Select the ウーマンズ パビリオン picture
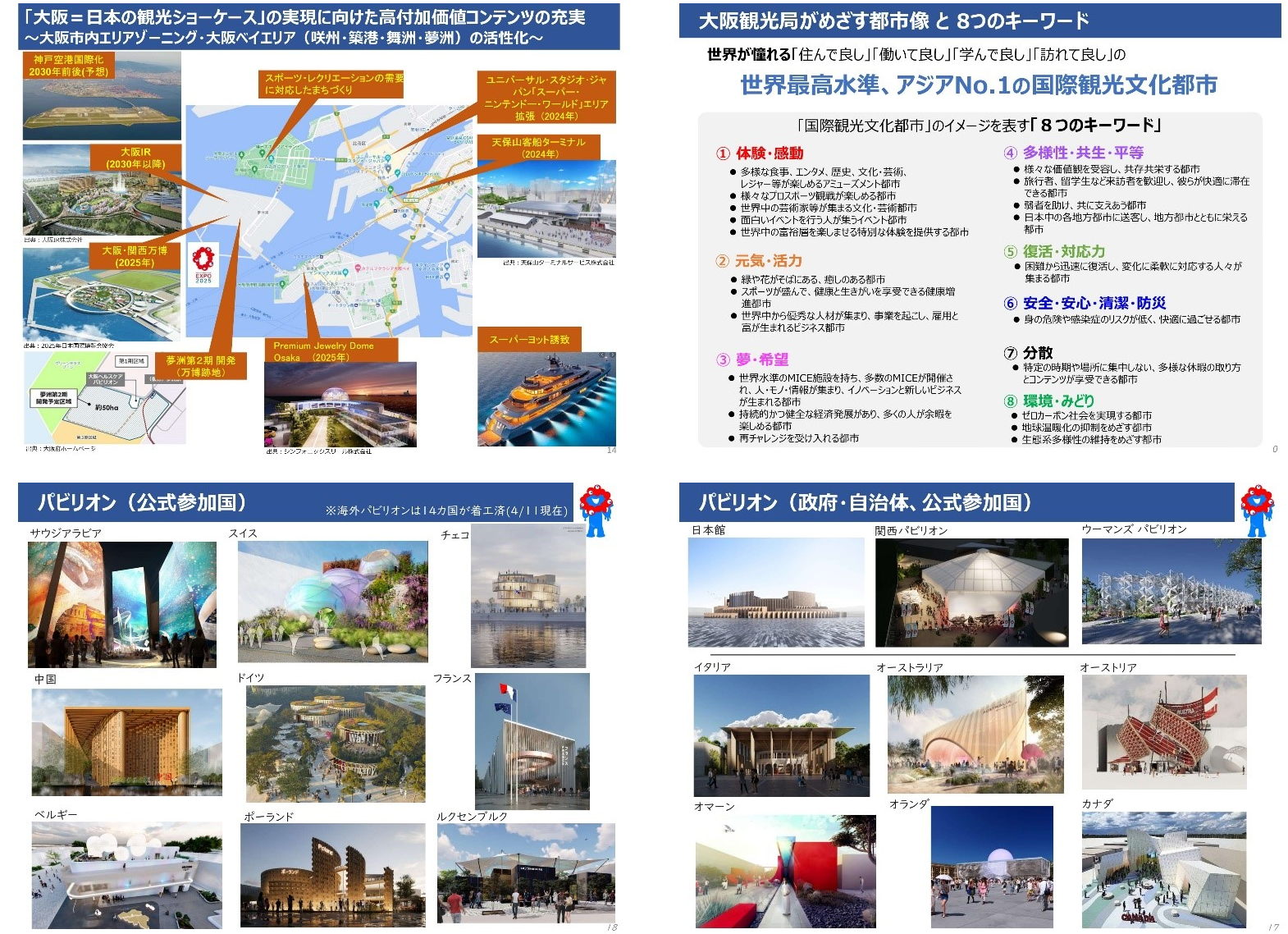The image size is (1288, 934). [1171, 591]
